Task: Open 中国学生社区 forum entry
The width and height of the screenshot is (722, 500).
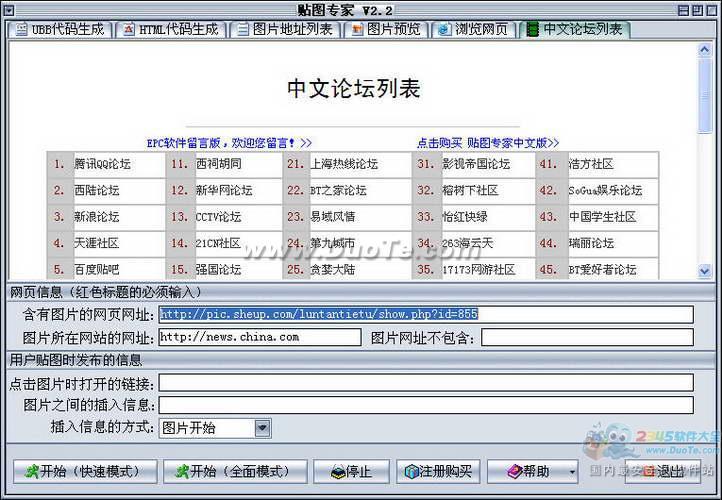Action: click(602, 216)
